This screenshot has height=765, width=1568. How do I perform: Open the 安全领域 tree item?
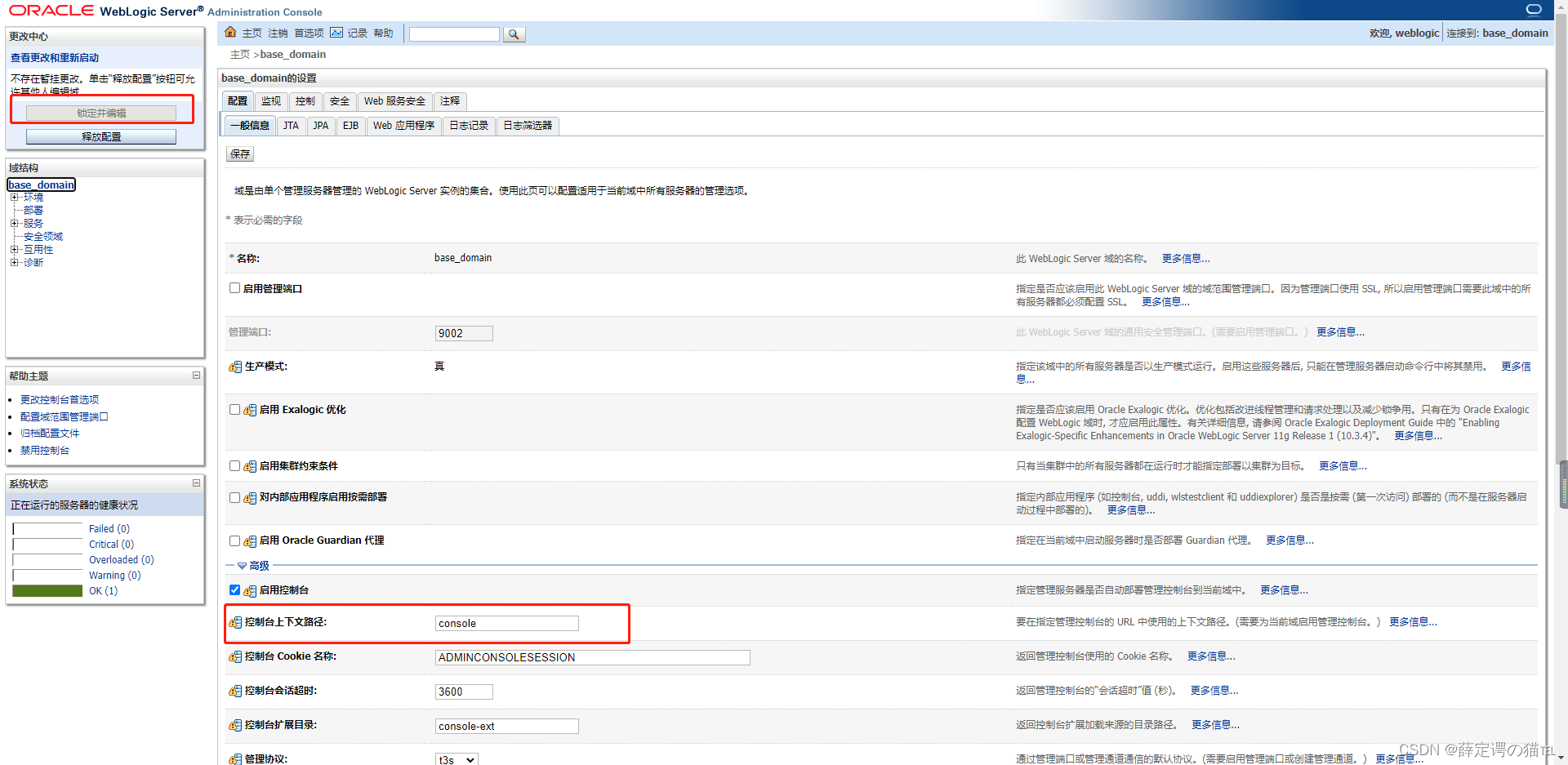[x=43, y=237]
